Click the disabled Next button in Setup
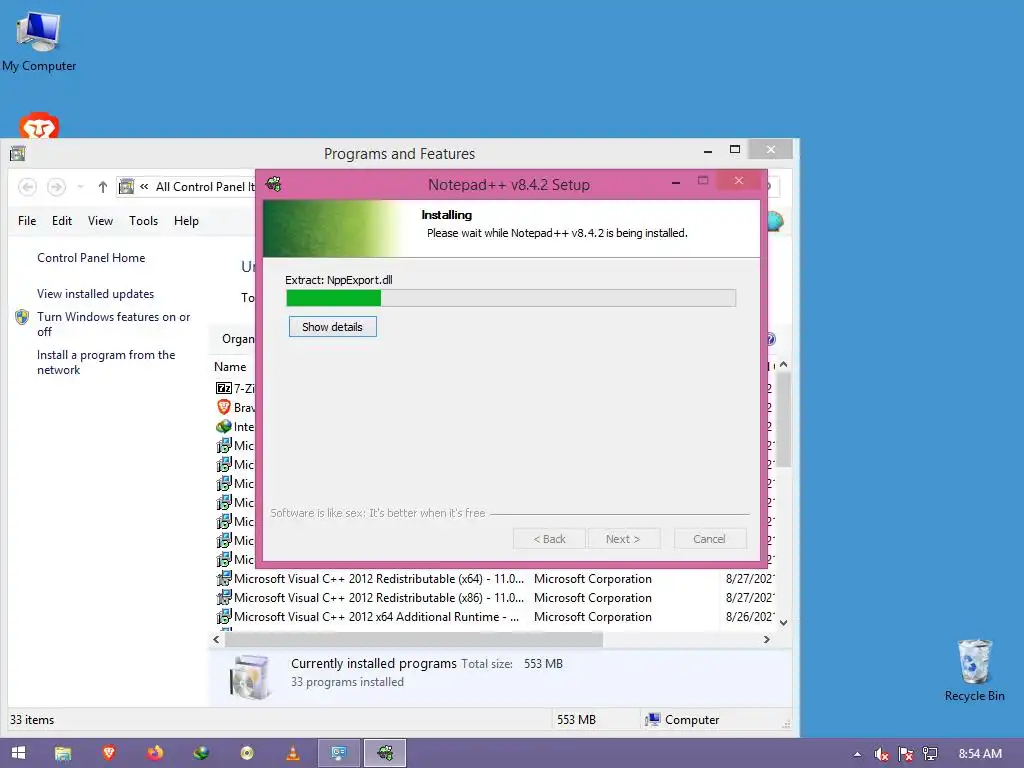 pyautogui.click(x=623, y=539)
